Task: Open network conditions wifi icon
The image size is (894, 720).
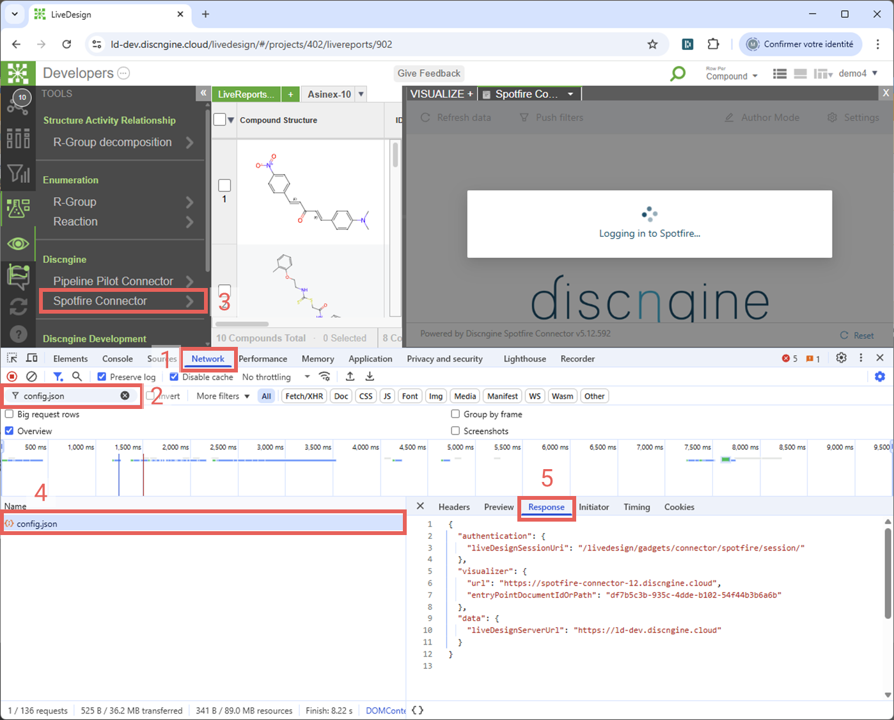Action: (x=324, y=376)
